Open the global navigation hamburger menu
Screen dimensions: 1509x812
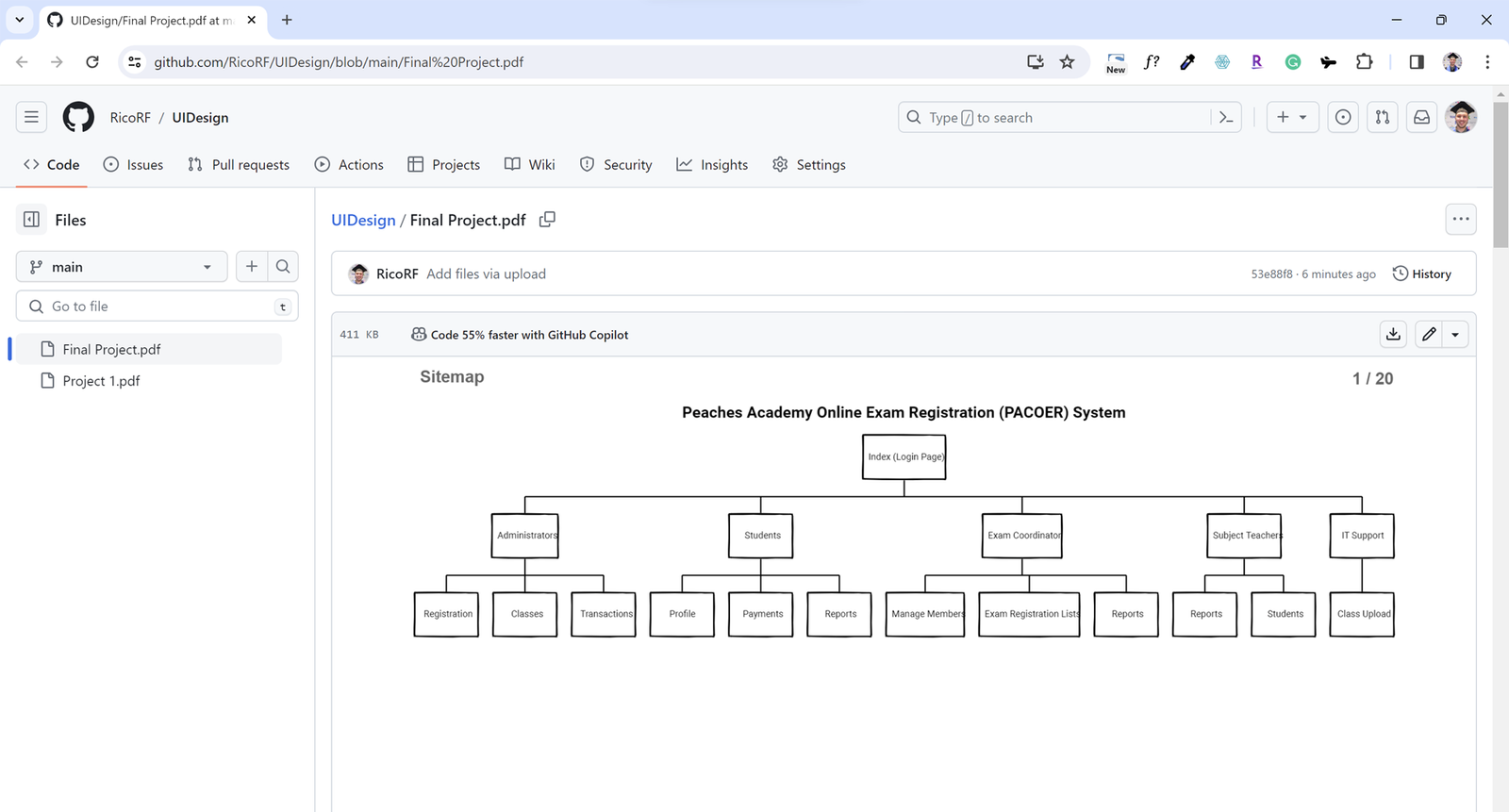coord(31,118)
